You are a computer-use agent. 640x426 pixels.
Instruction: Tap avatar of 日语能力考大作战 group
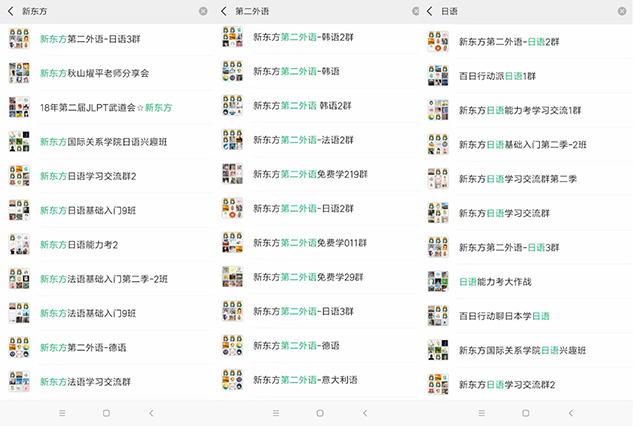pos(437,282)
